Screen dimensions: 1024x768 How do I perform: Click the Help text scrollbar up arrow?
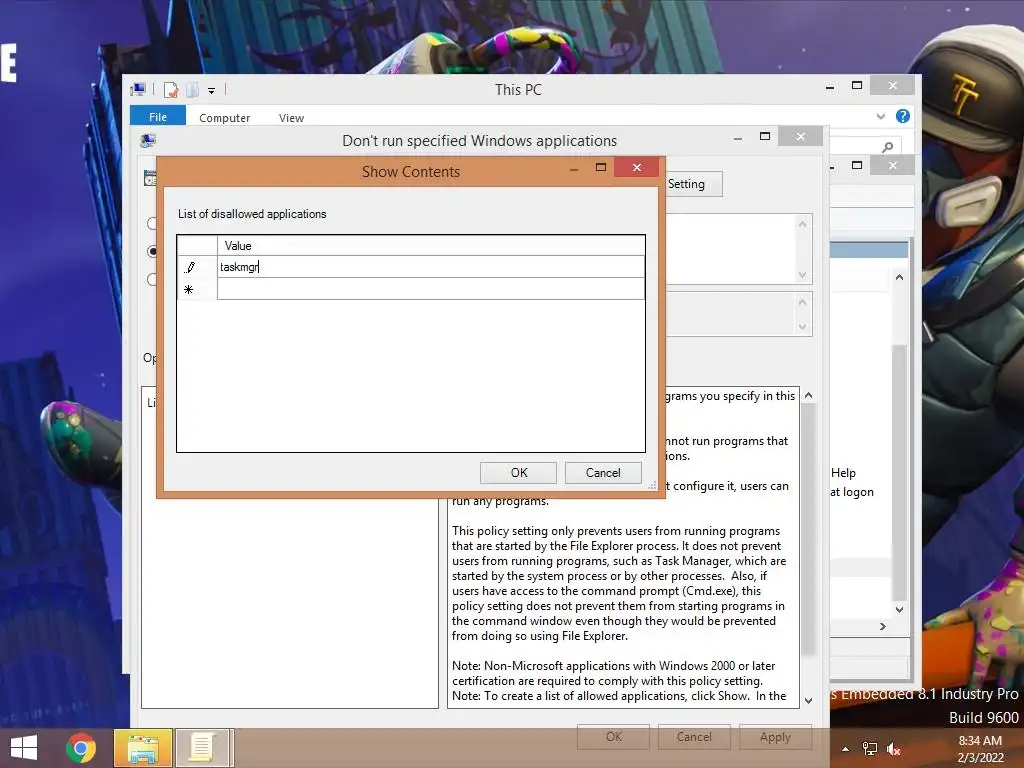[x=808, y=395]
